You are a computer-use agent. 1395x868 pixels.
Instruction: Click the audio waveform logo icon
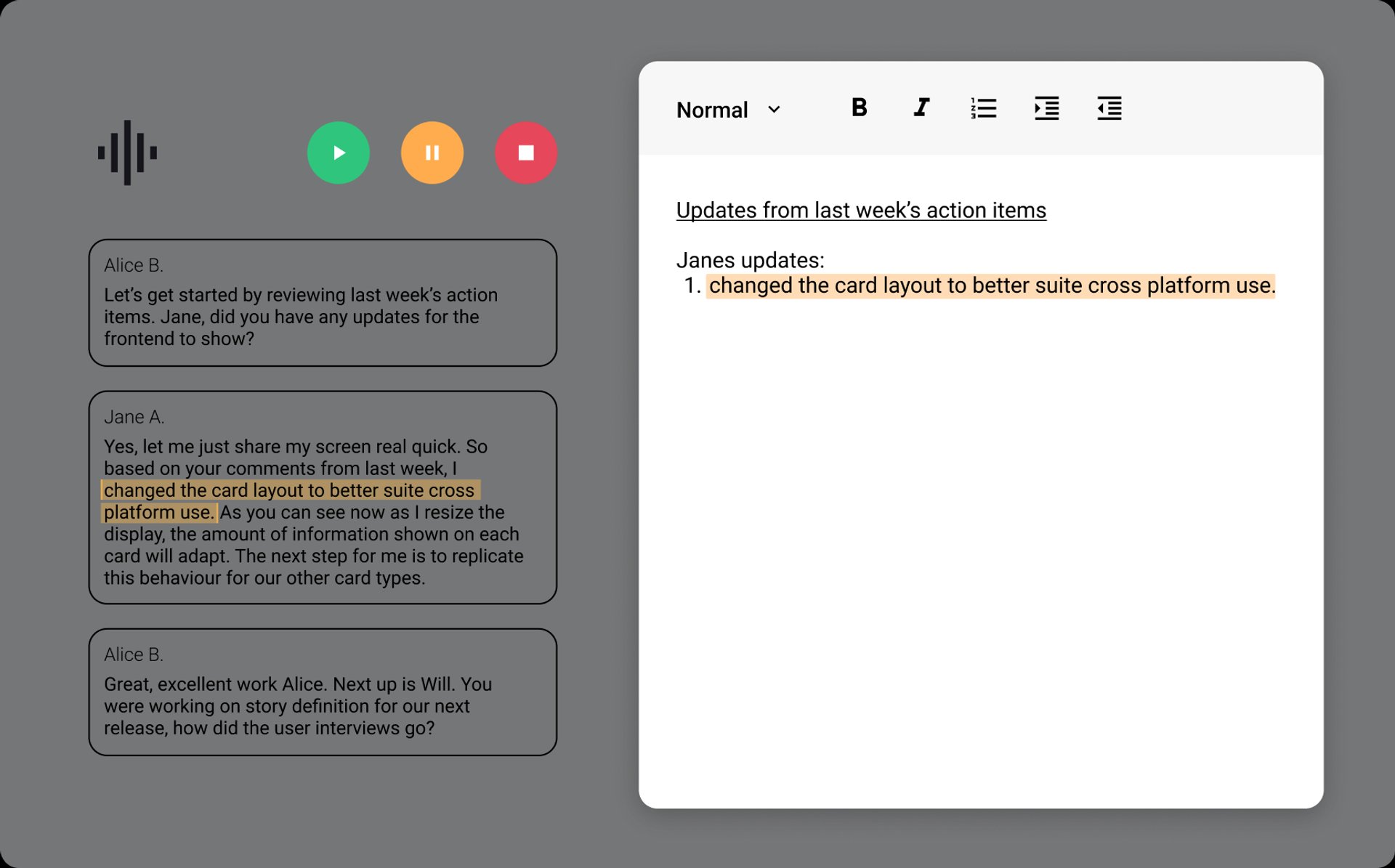[127, 153]
